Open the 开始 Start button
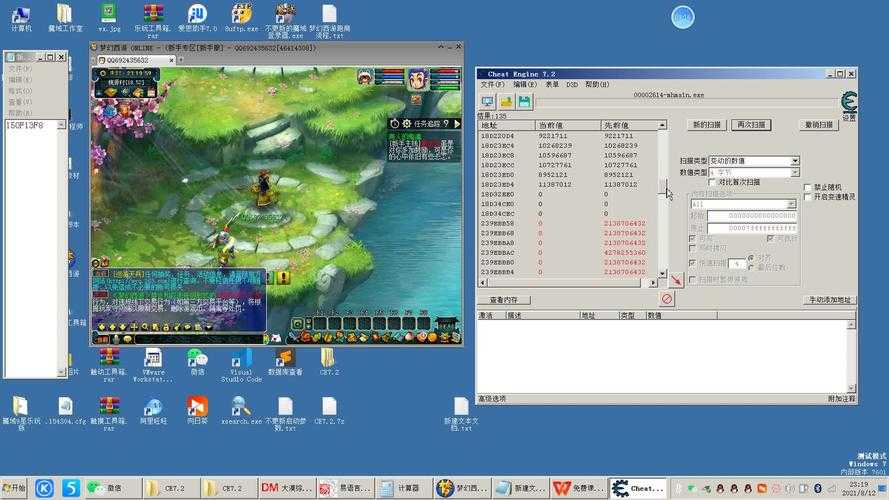Image resolution: width=889 pixels, height=500 pixels. (x=14, y=488)
